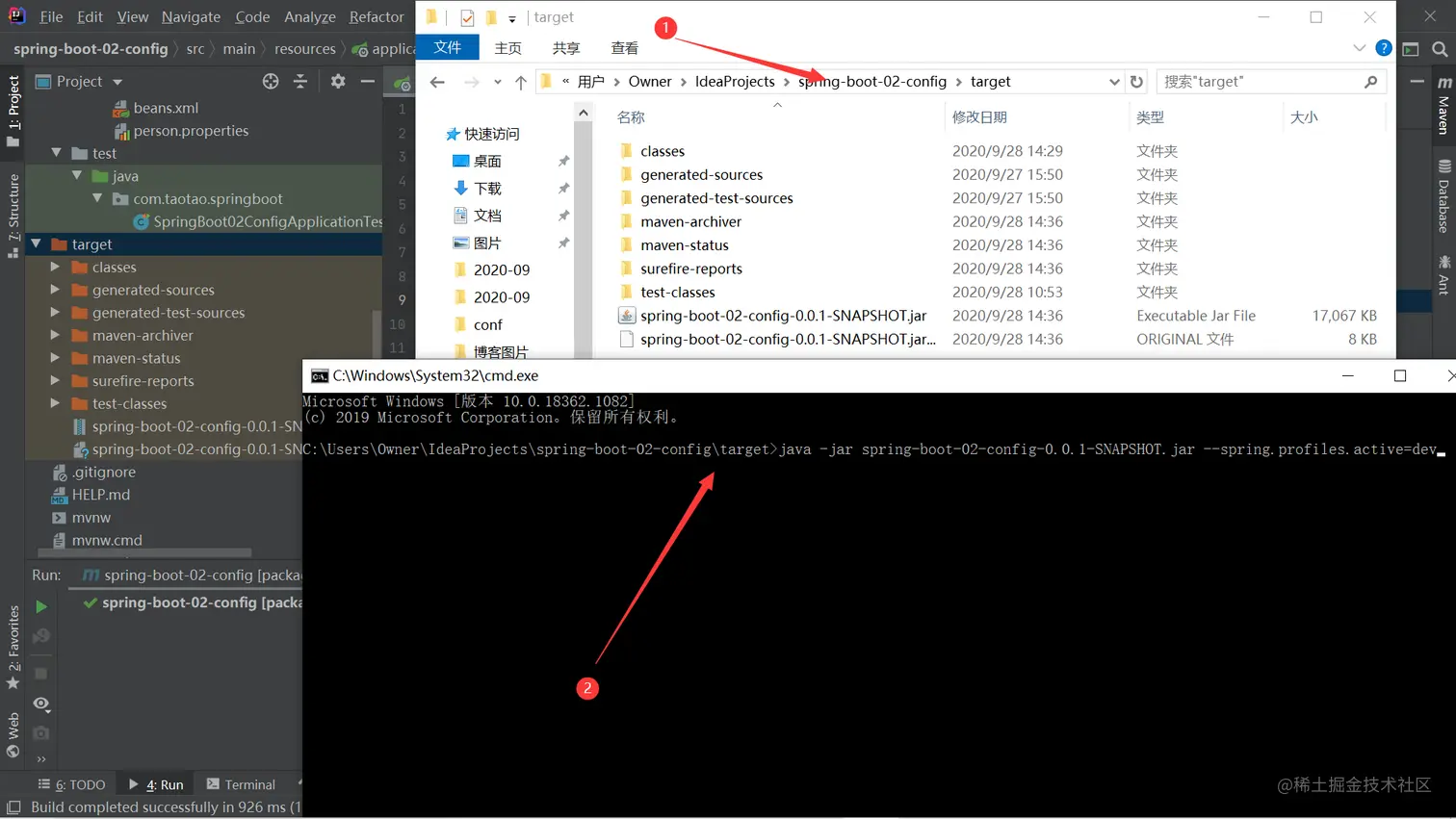Open the Database tool window
The width and height of the screenshot is (1456, 819).
pyautogui.click(x=1444, y=196)
